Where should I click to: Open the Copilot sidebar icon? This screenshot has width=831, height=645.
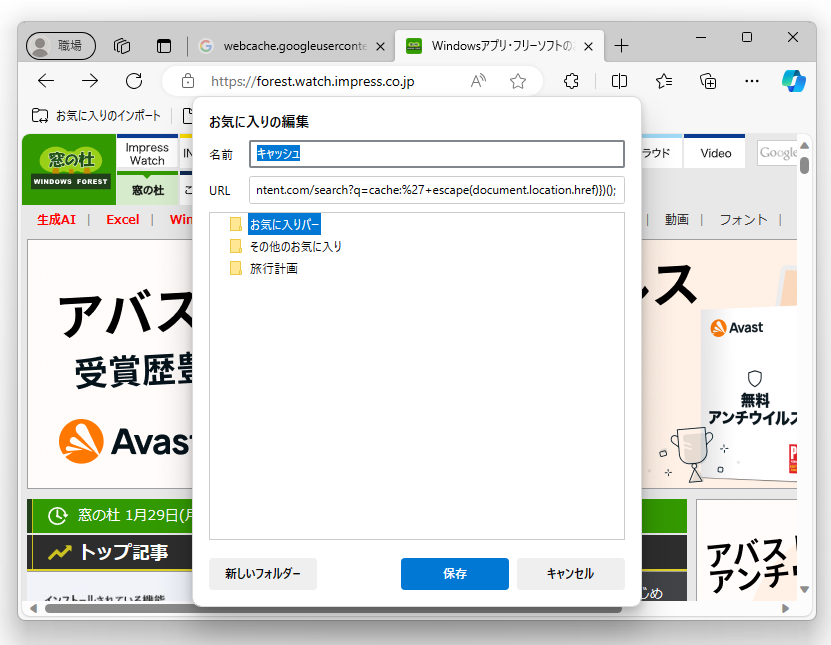[795, 81]
